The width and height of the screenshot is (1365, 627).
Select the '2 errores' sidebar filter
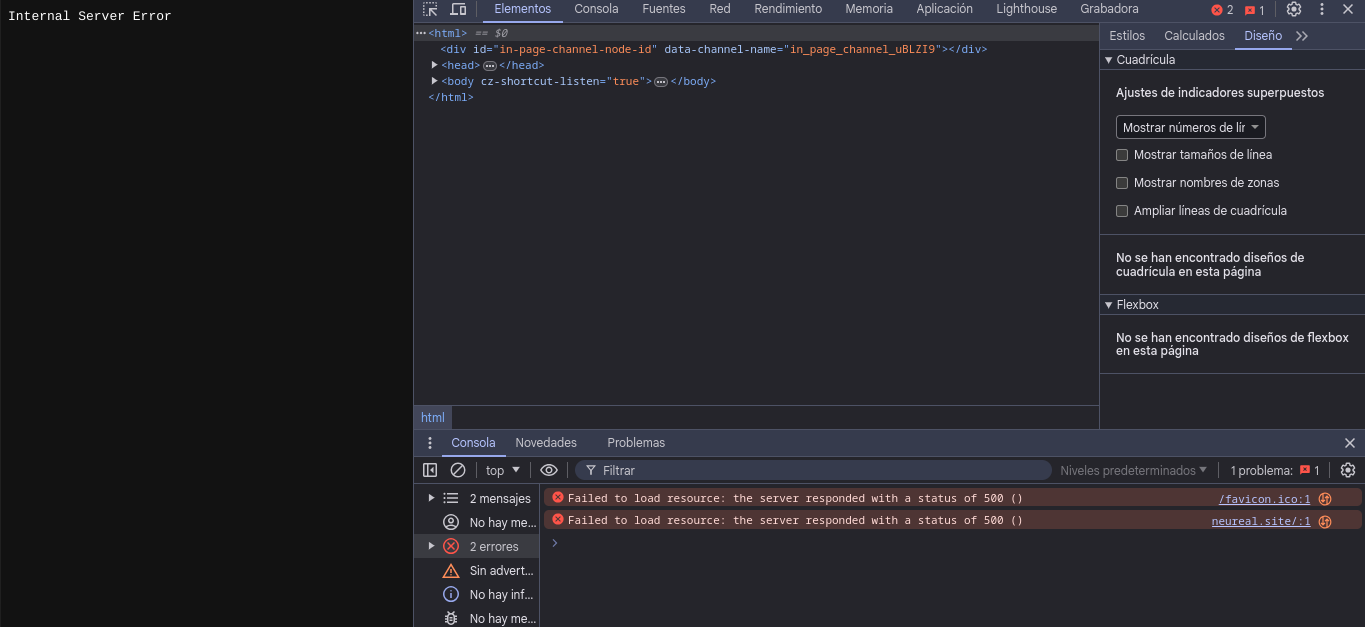[x=477, y=546]
